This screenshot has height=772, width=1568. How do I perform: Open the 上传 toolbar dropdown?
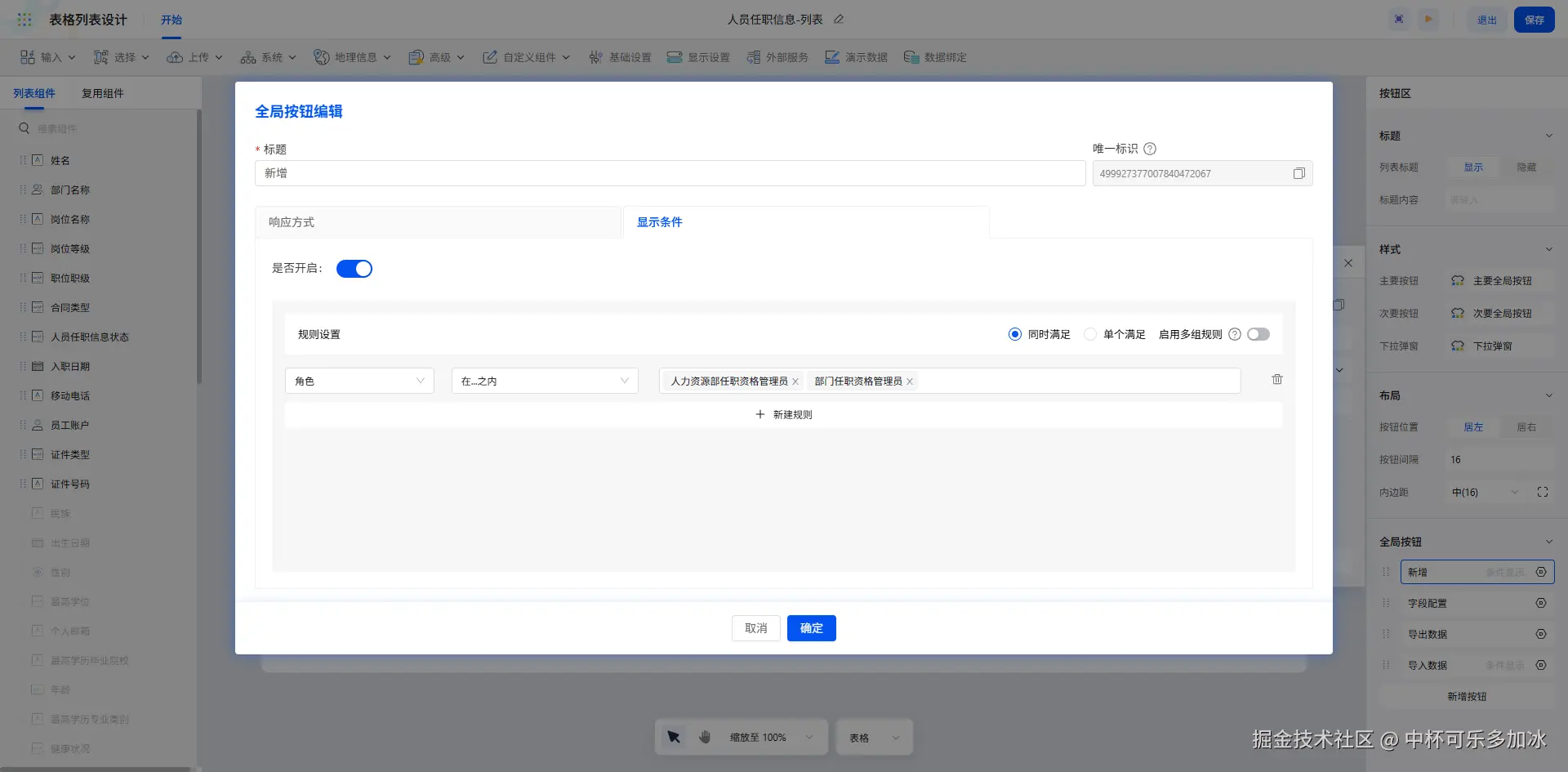pos(195,57)
